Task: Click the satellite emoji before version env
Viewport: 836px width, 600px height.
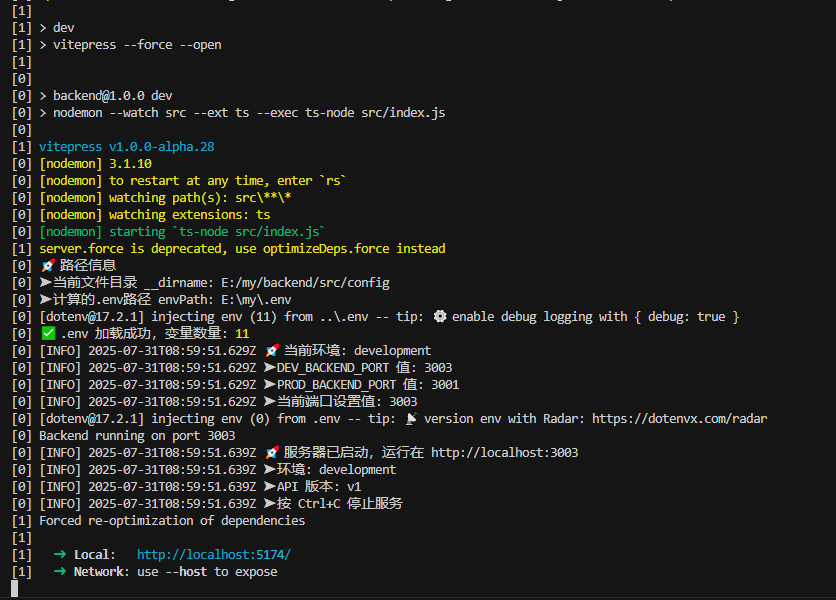Action: (x=412, y=418)
